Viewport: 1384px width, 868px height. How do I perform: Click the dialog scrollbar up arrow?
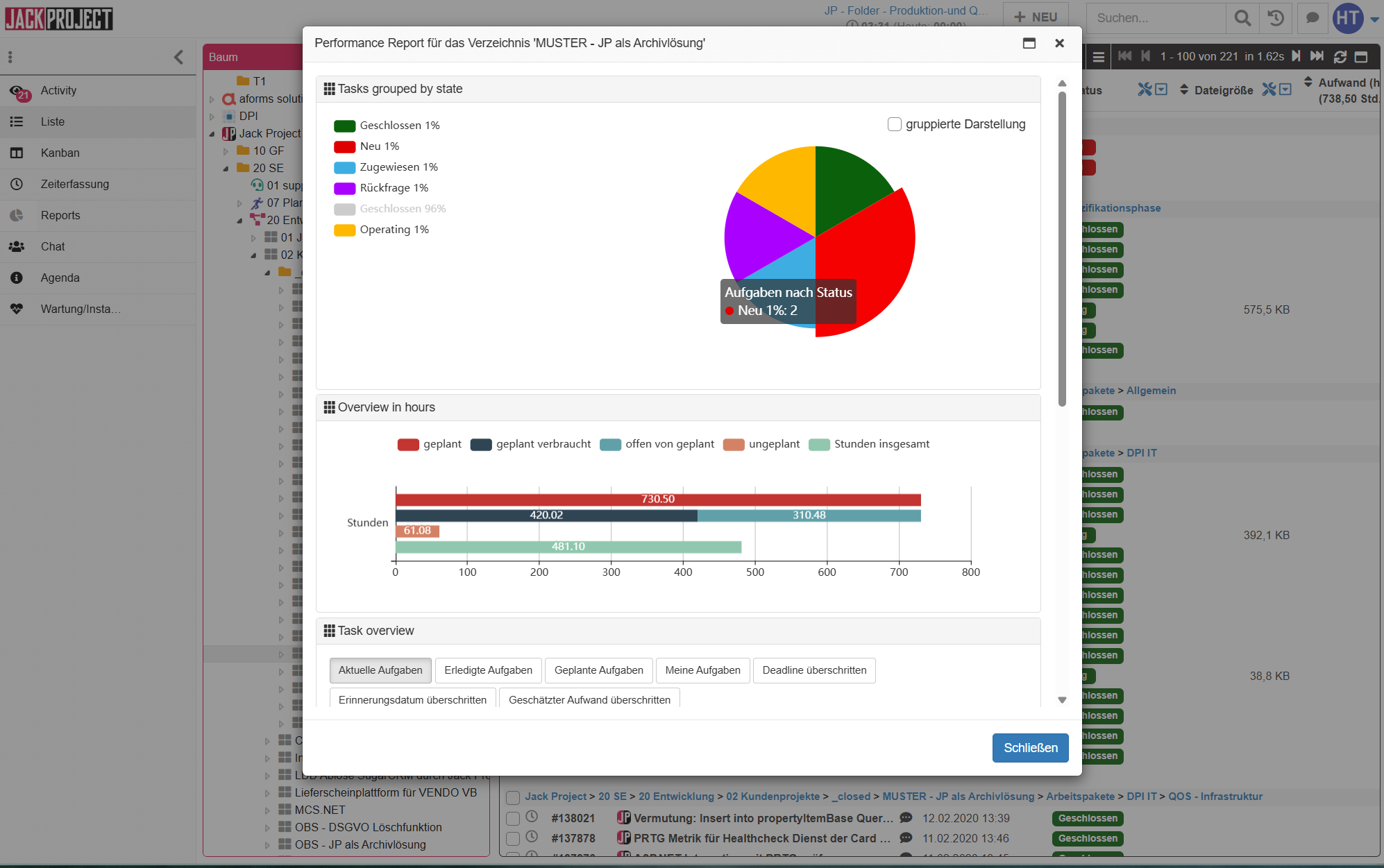tap(1062, 83)
